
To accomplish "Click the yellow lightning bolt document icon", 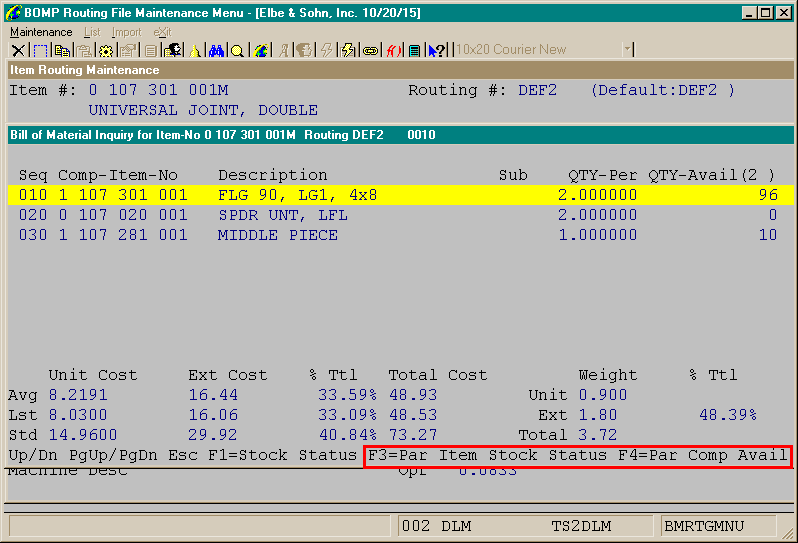I will (x=349, y=50).
